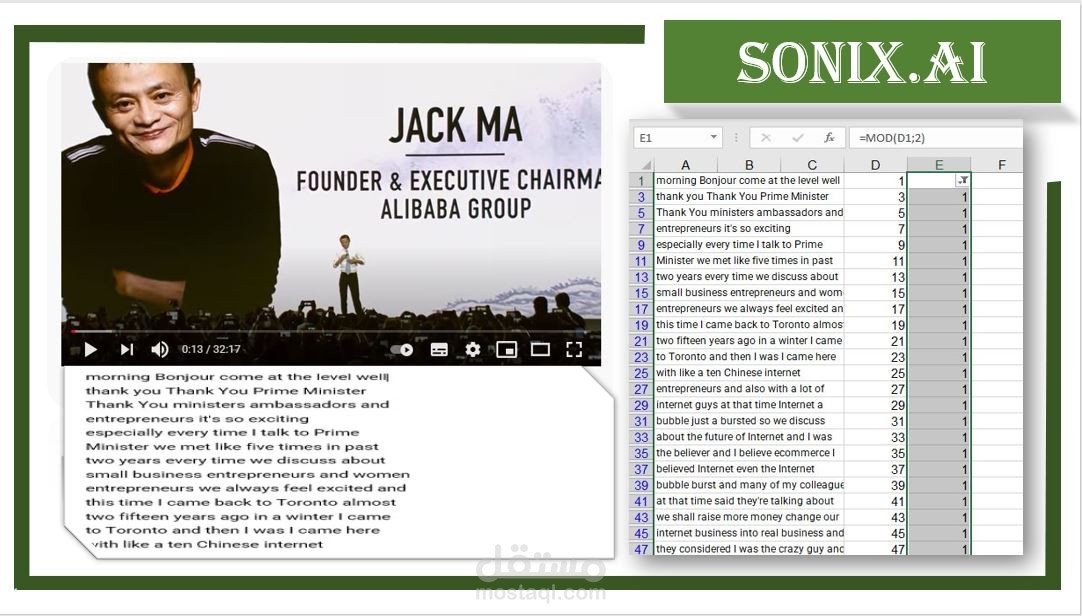Toggle the autoplay switch
This screenshot has width=1082, height=616.
(402, 350)
